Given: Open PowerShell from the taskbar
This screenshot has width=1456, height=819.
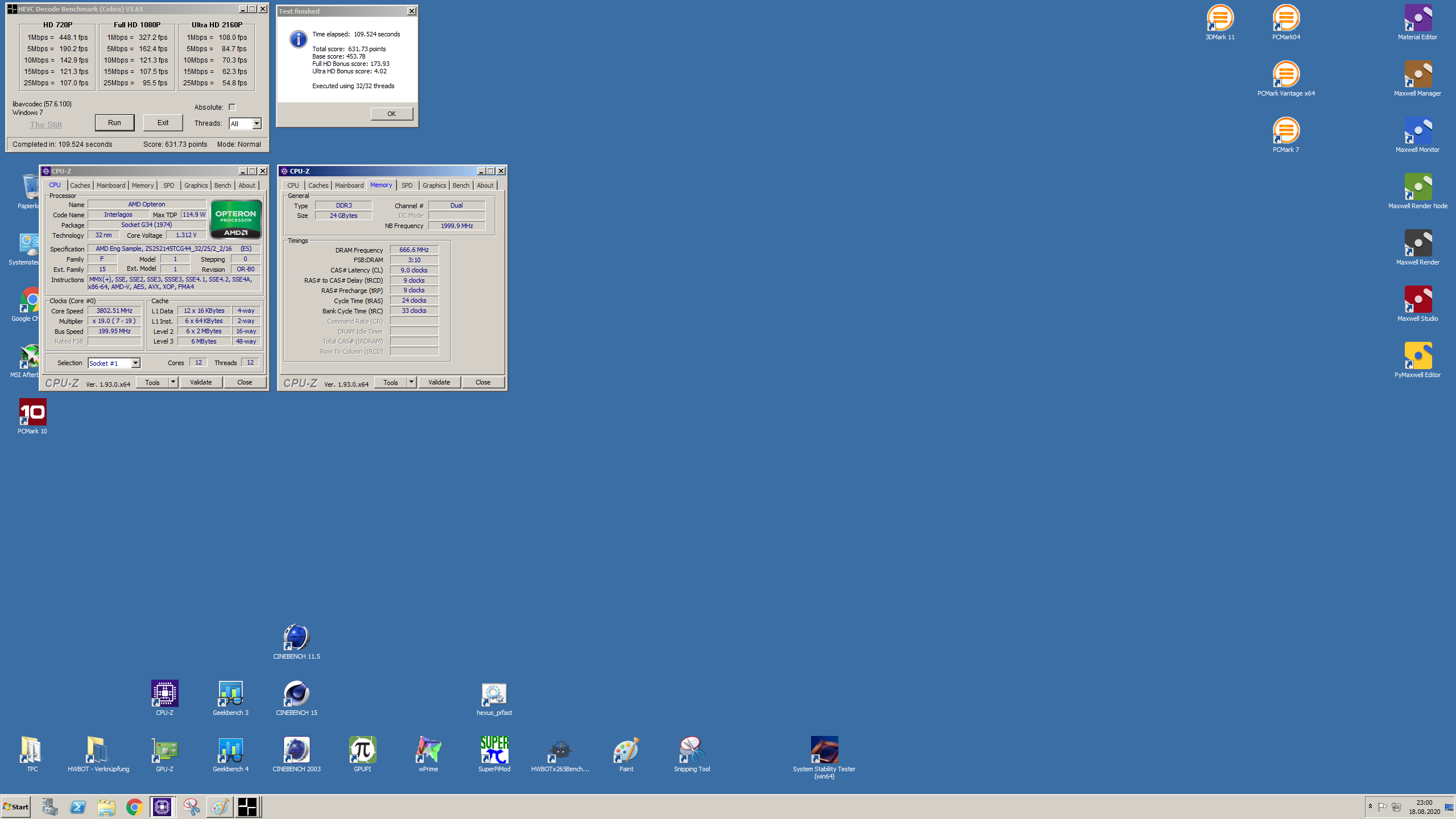Looking at the screenshot, I should (78, 806).
